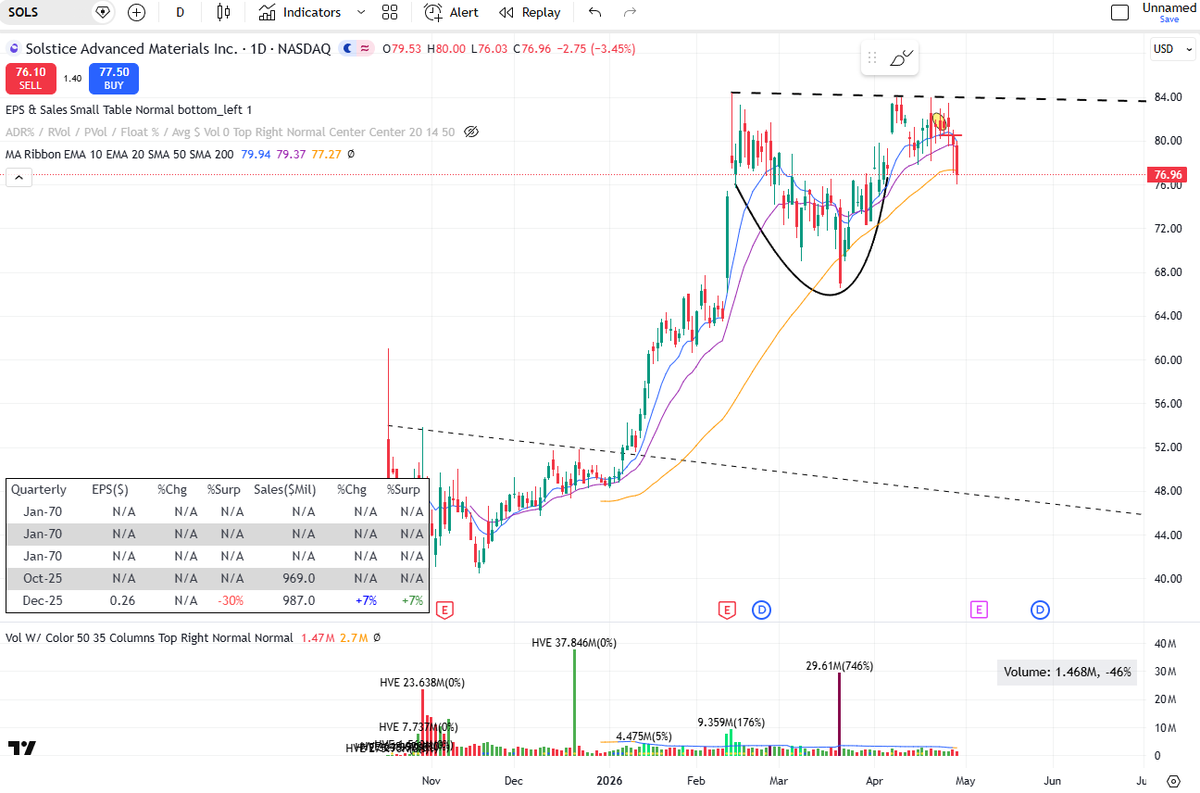Click the ø symbol after MA Ribbon values
The image size is (1200, 793).
click(350, 154)
